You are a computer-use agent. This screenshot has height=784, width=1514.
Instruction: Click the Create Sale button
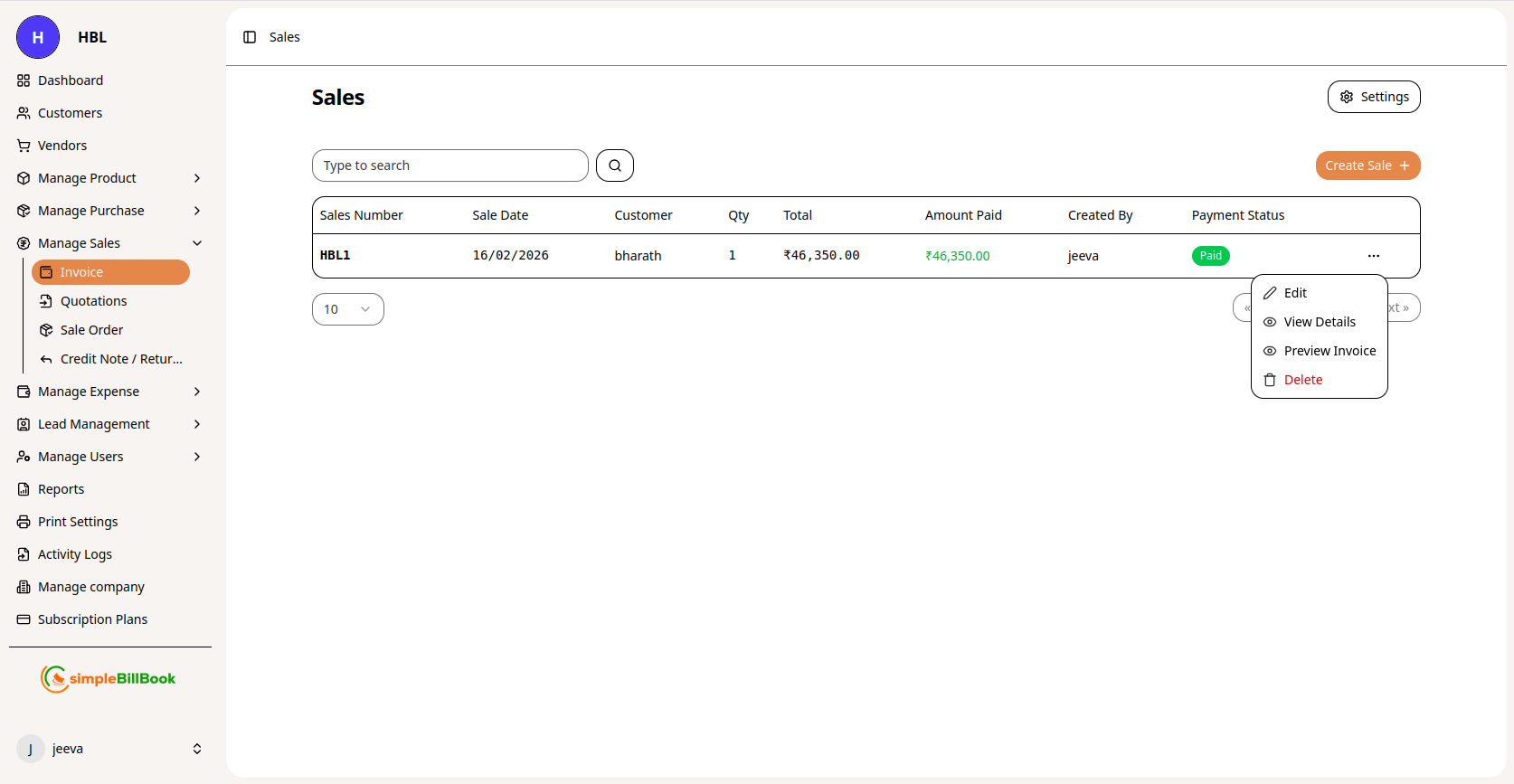click(x=1367, y=165)
